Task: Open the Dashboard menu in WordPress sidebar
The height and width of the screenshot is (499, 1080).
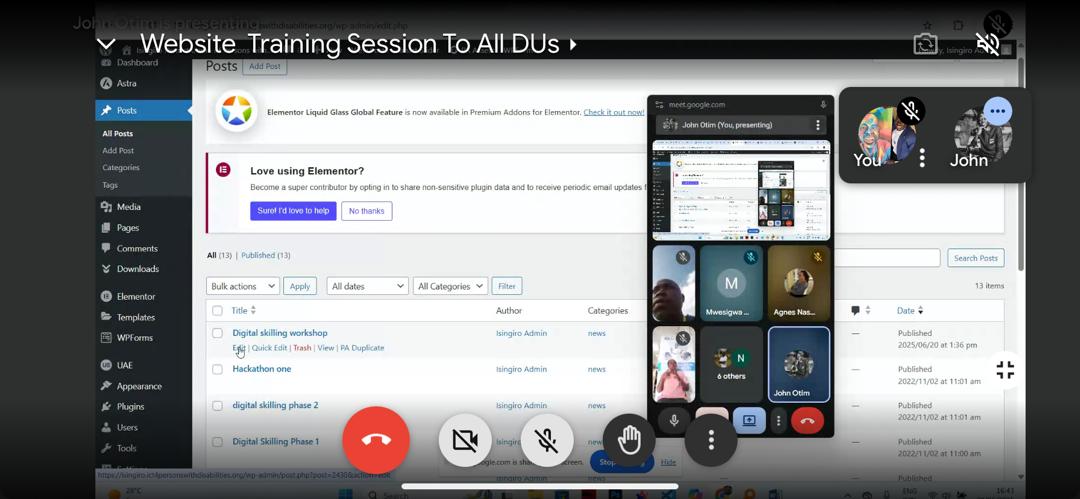Action: (137, 63)
